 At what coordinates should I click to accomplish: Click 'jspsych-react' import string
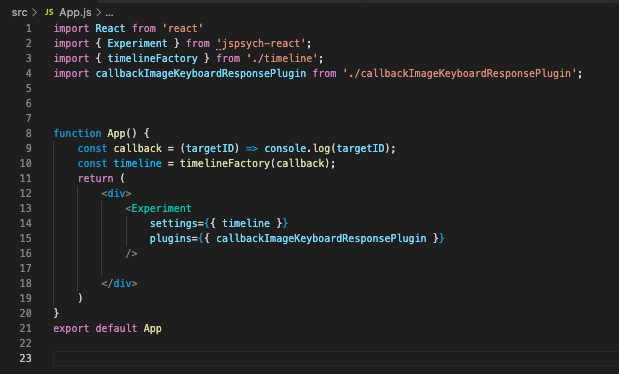click(x=261, y=43)
